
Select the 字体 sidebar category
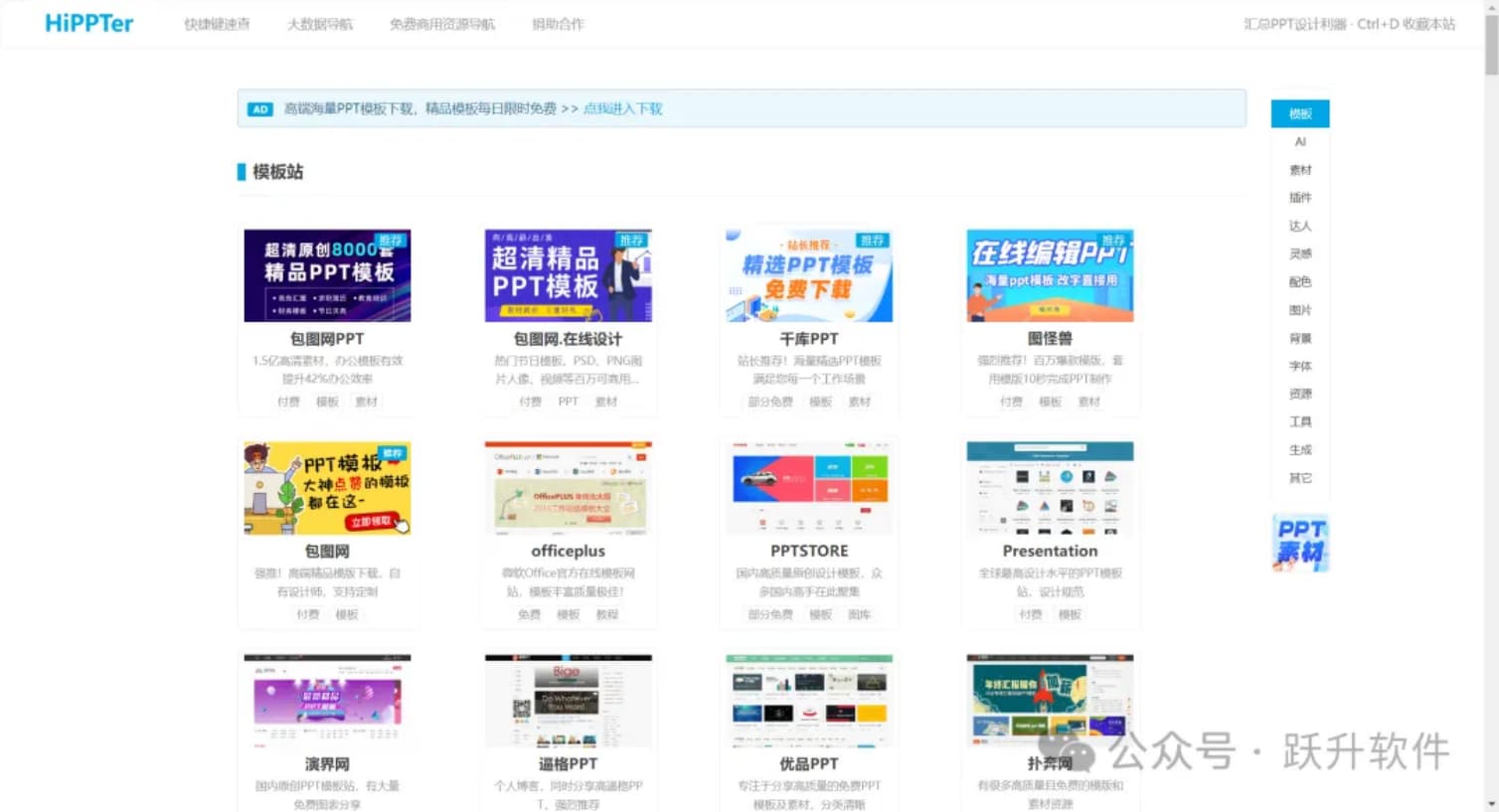pos(1300,366)
